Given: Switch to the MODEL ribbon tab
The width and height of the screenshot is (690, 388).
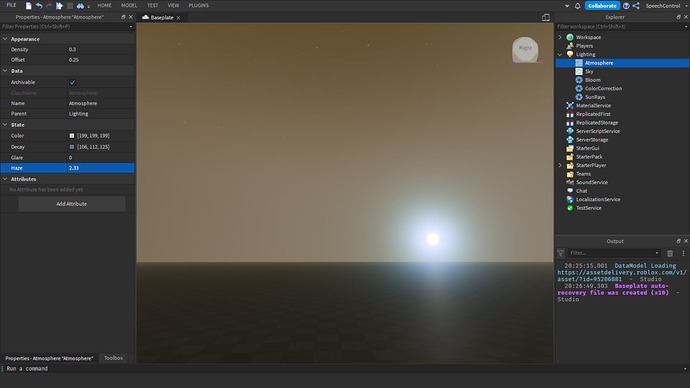Looking at the screenshot, I should 129,5.
